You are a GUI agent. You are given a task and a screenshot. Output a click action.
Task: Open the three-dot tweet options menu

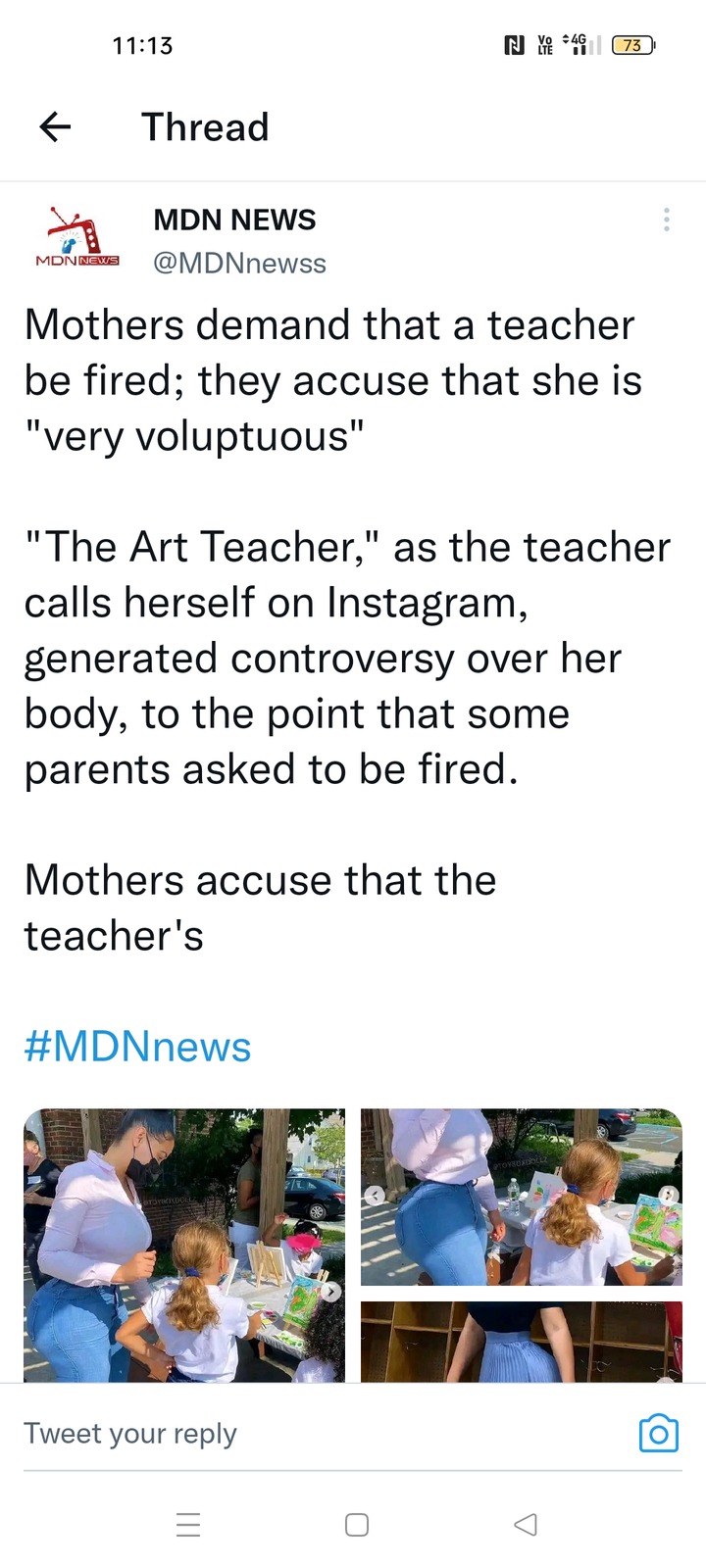pos(667,220)
